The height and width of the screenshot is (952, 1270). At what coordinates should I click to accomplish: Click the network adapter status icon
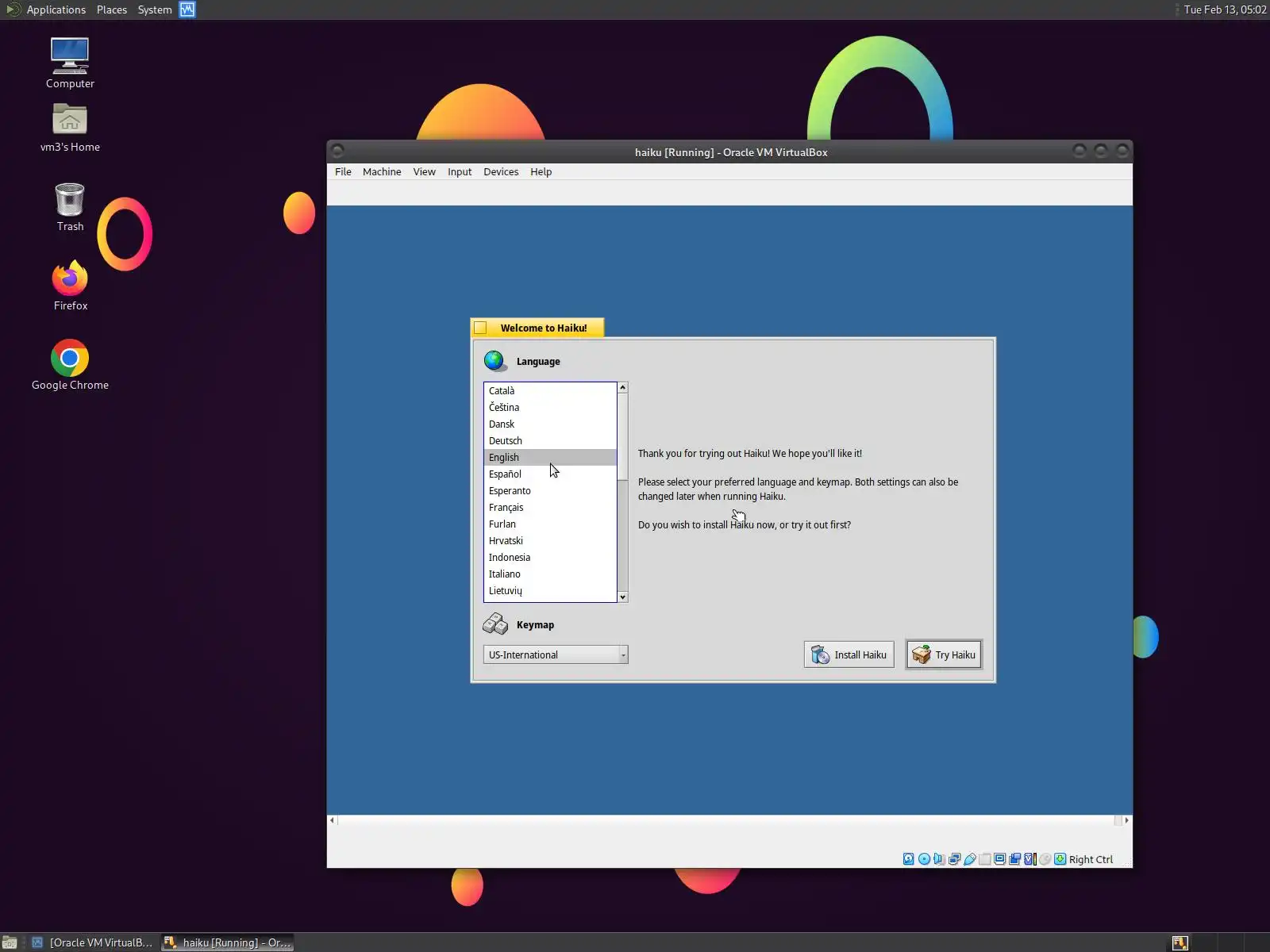(955, 859)
